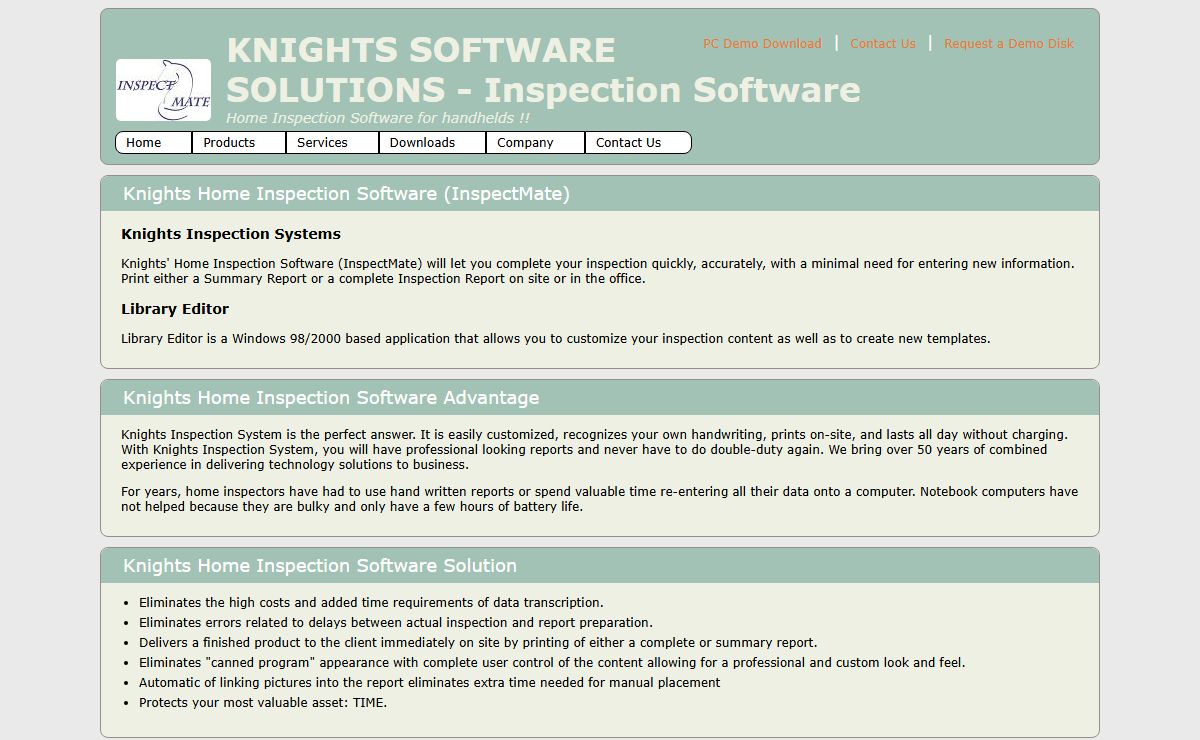Follow the PC Demo Download link

pos(762,44)
